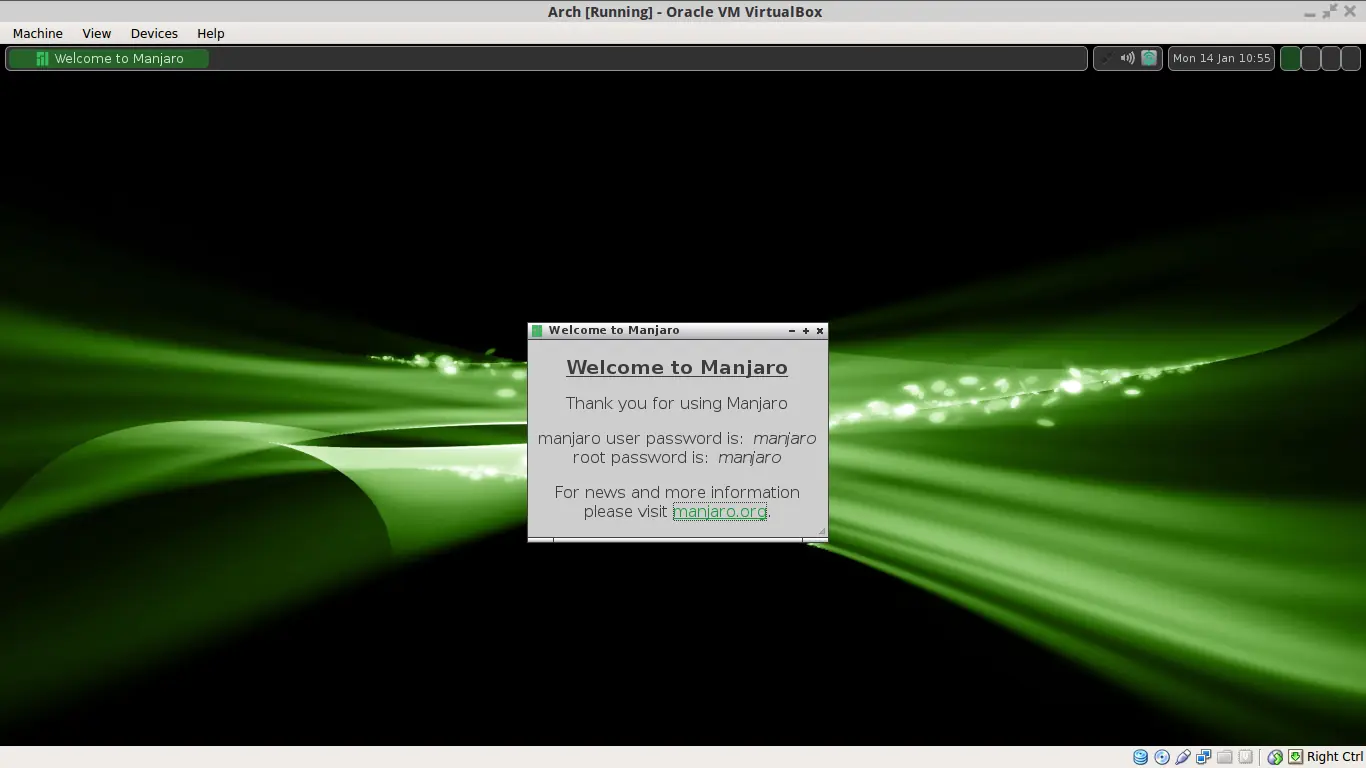This screenshot has height=768, width=1366.
Task: Expand the Help menu
Action: pos(211,33)
